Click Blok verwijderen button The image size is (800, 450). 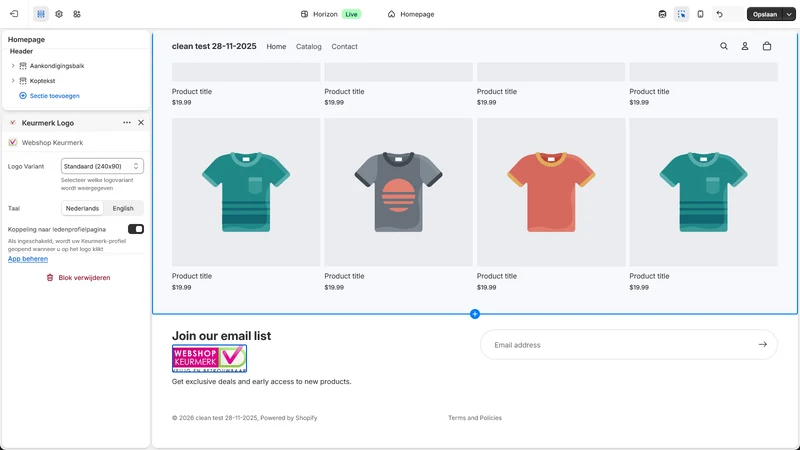point(78,278)
